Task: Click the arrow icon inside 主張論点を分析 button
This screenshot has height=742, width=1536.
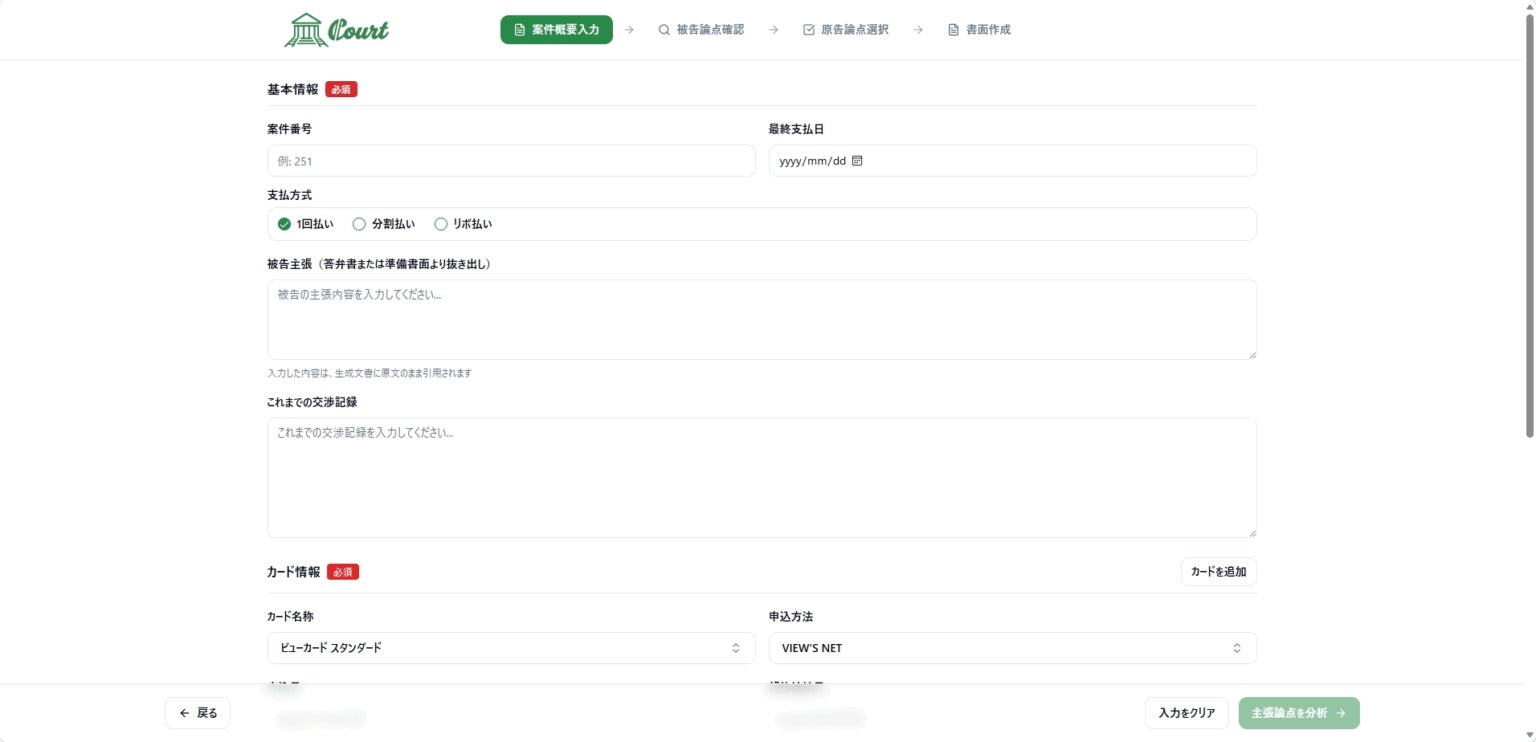Action: pyautogui.click(x=1339, y=712)
